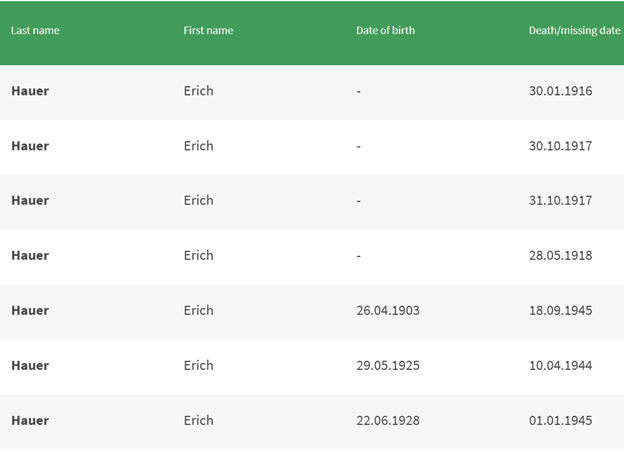Screen dimensions: 624x451
Task: Click the death date 31.10.1917 cell
Action: 561,201
